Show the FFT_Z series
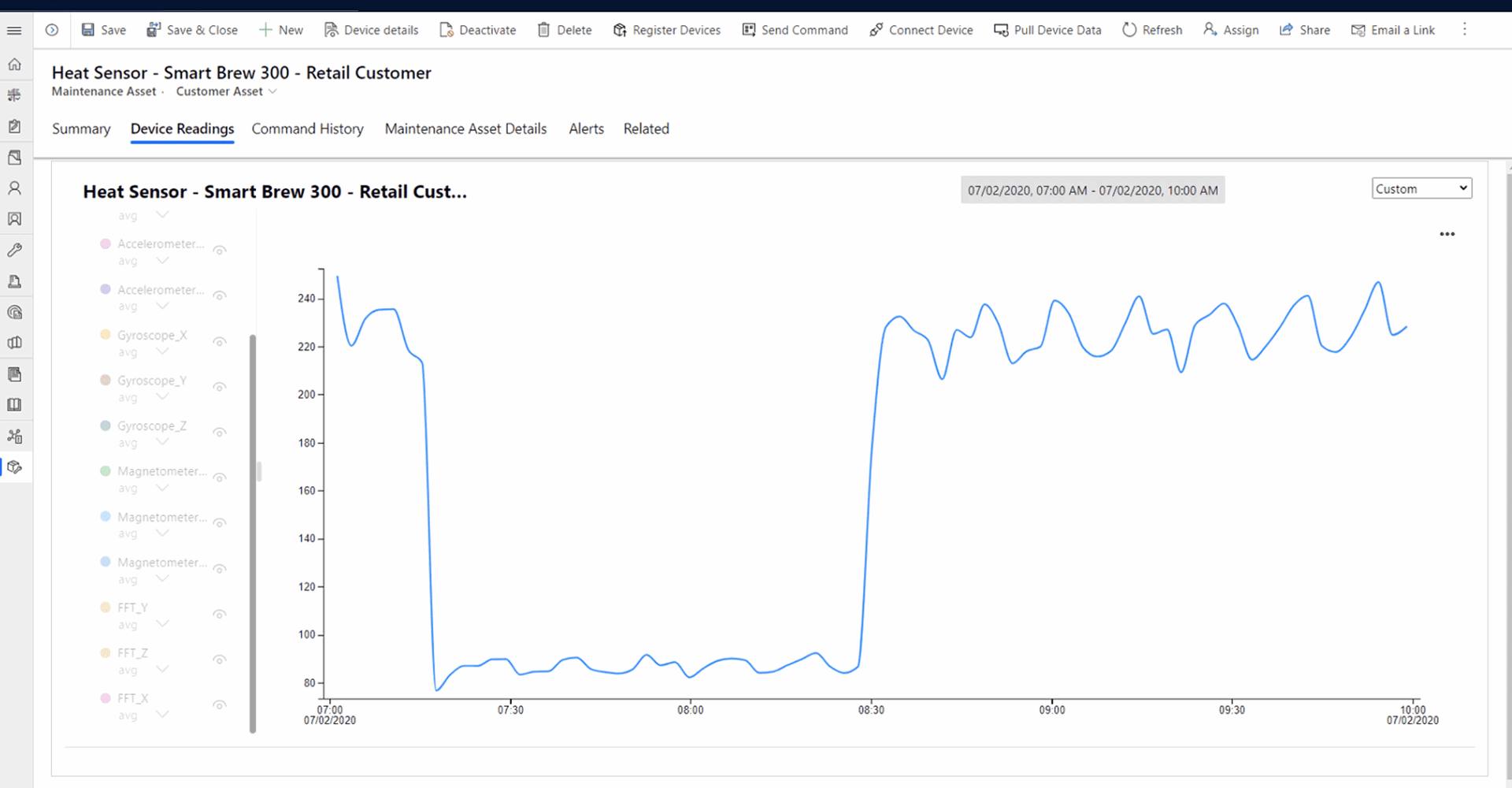 coord(220,660)
